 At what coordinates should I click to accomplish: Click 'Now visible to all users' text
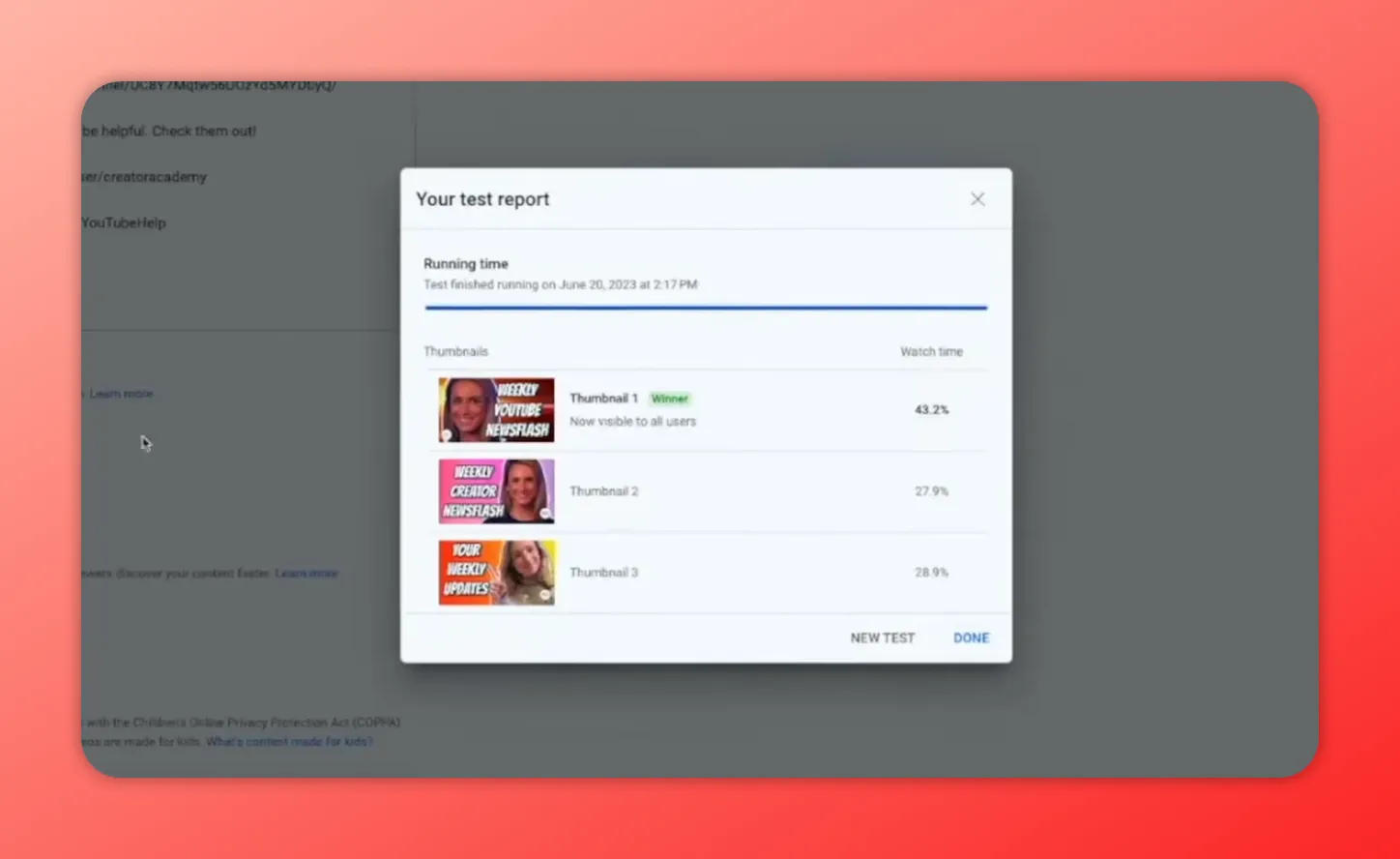632,422
